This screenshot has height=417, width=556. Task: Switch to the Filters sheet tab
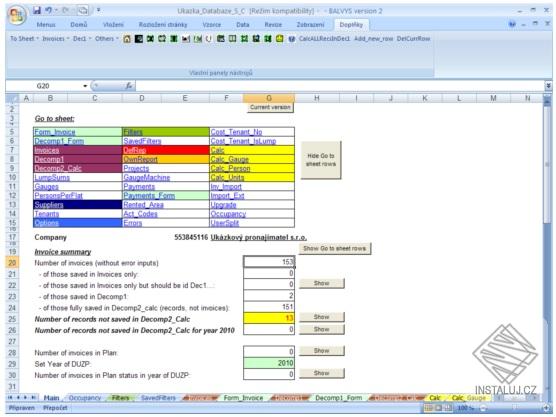(x=121, y=398)
